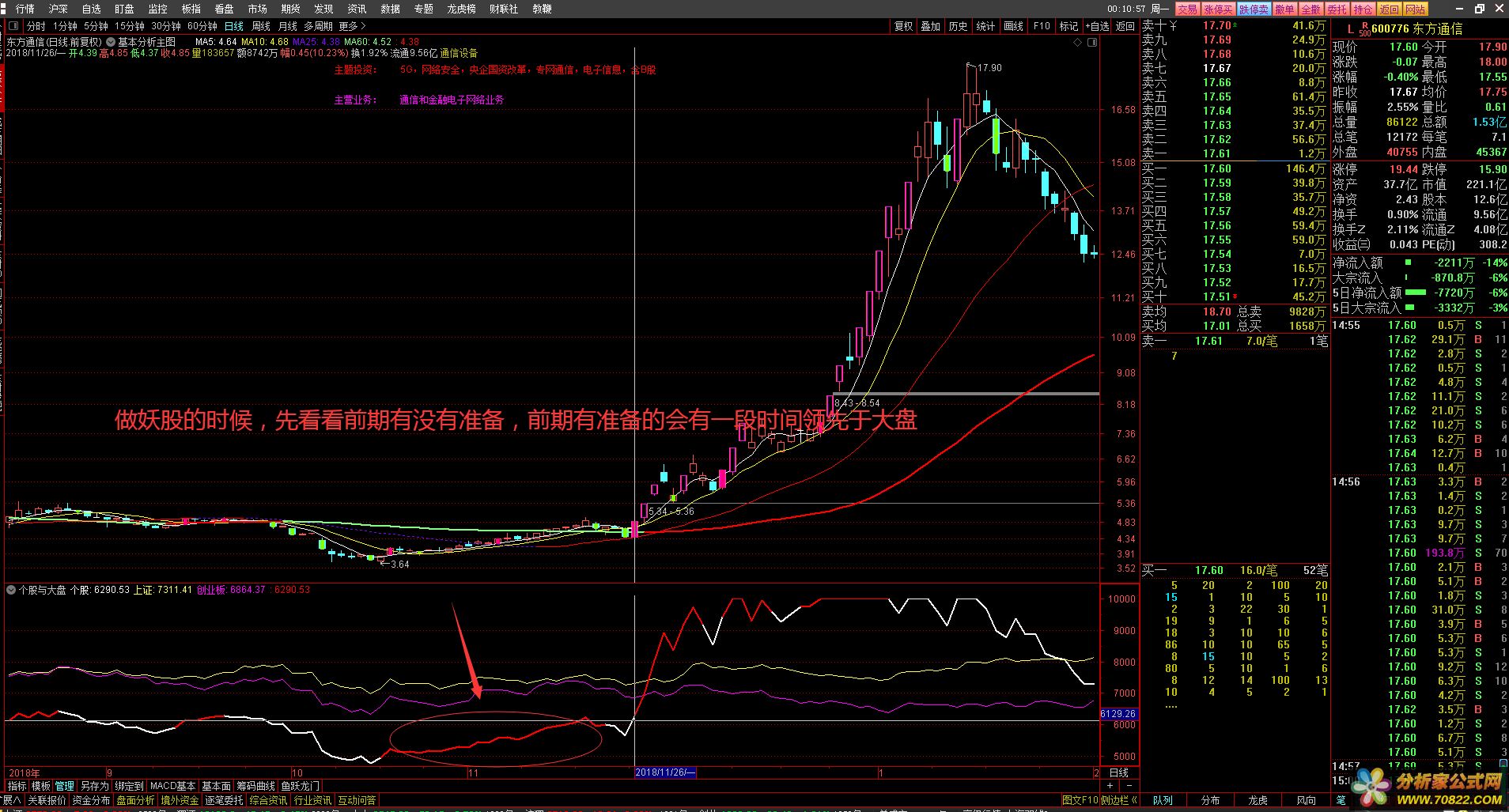Open the 龙虎榜 menu

(461, 9)
